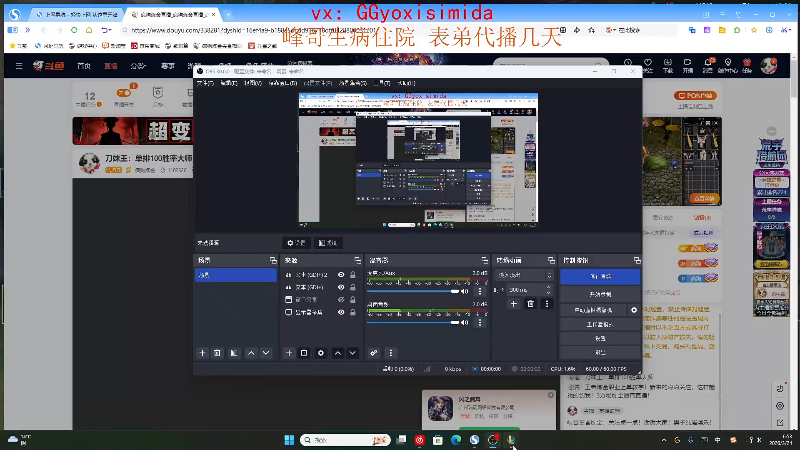This screenshot has height=450, width=800.
Task: Click Start Recording in Controls
Action: (x=600, y=294)
